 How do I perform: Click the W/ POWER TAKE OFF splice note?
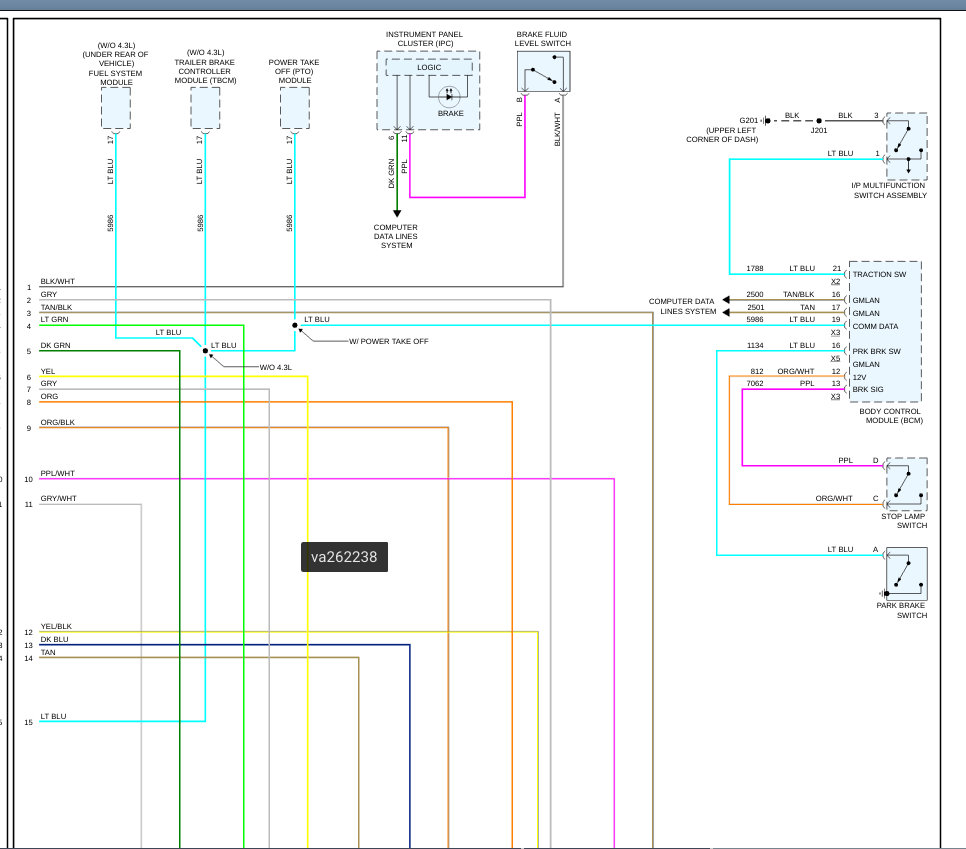388,341
